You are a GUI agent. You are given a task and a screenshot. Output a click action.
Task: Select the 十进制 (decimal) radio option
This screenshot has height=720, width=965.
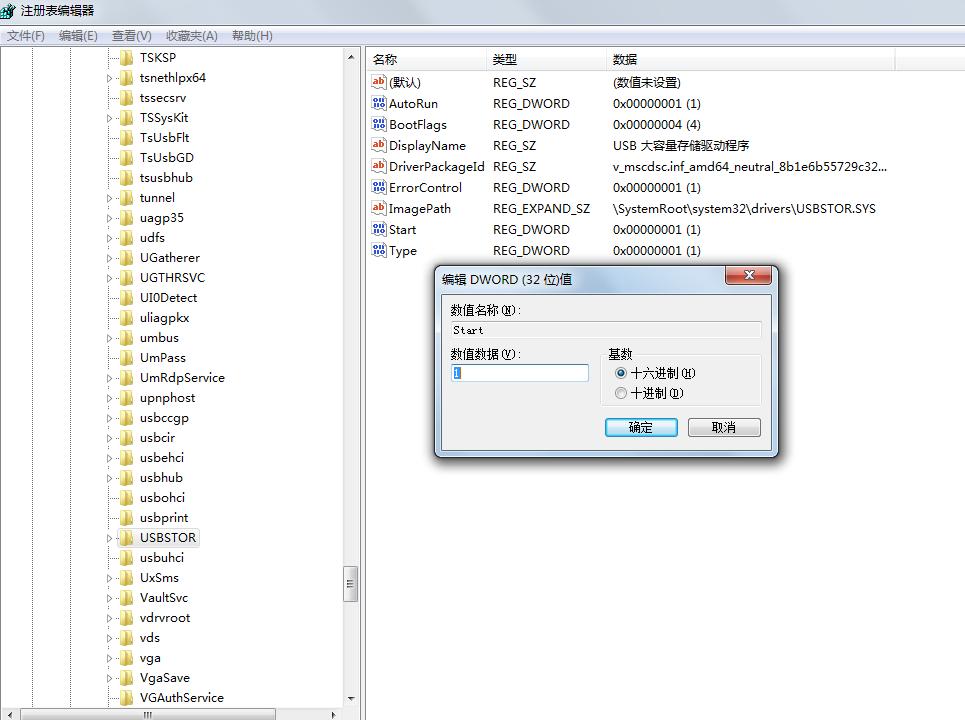621,393
